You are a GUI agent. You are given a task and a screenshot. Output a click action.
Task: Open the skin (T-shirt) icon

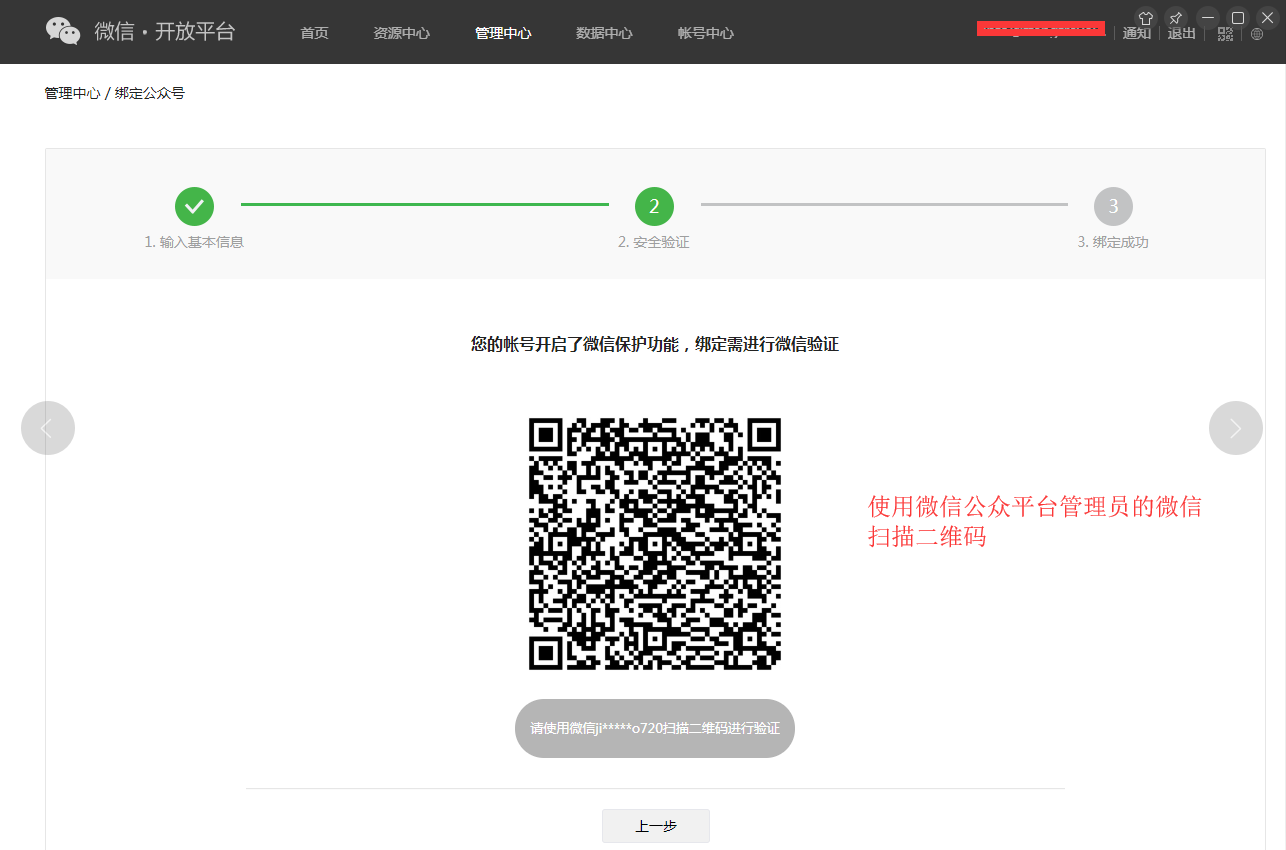point(1146,18)
